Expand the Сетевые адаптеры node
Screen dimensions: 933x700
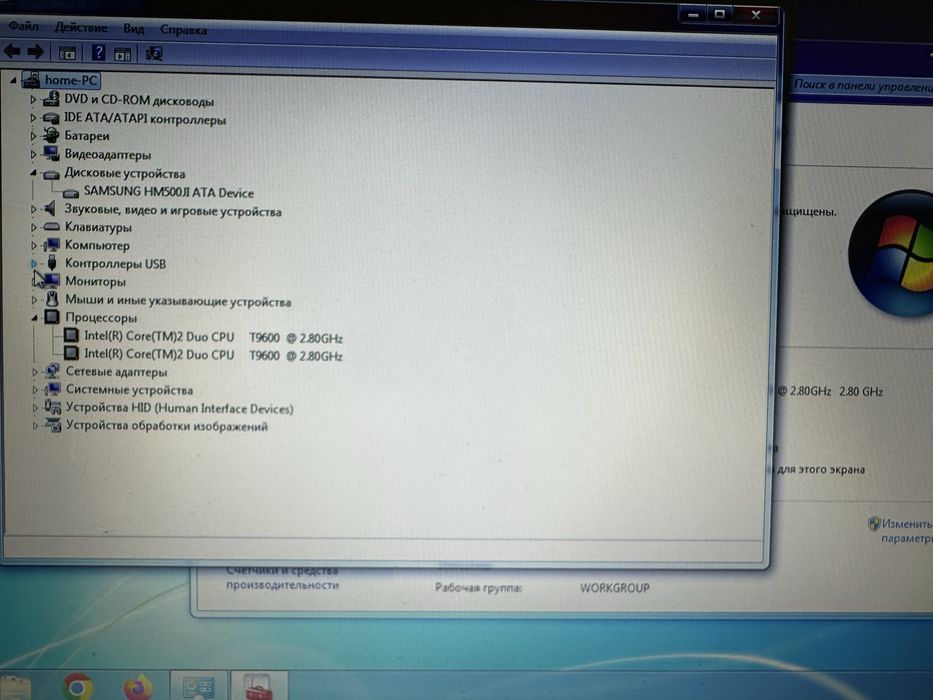(35, 371)
